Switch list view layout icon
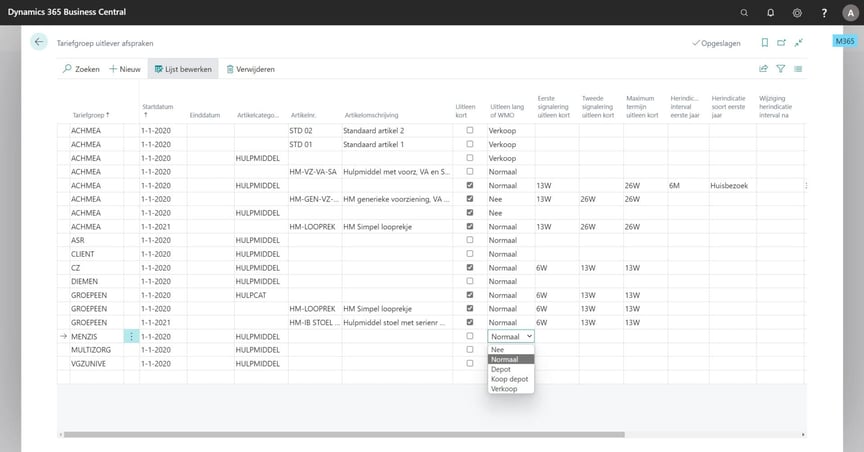The width and height of the screenshot is (864, 452). coord(798,69)
